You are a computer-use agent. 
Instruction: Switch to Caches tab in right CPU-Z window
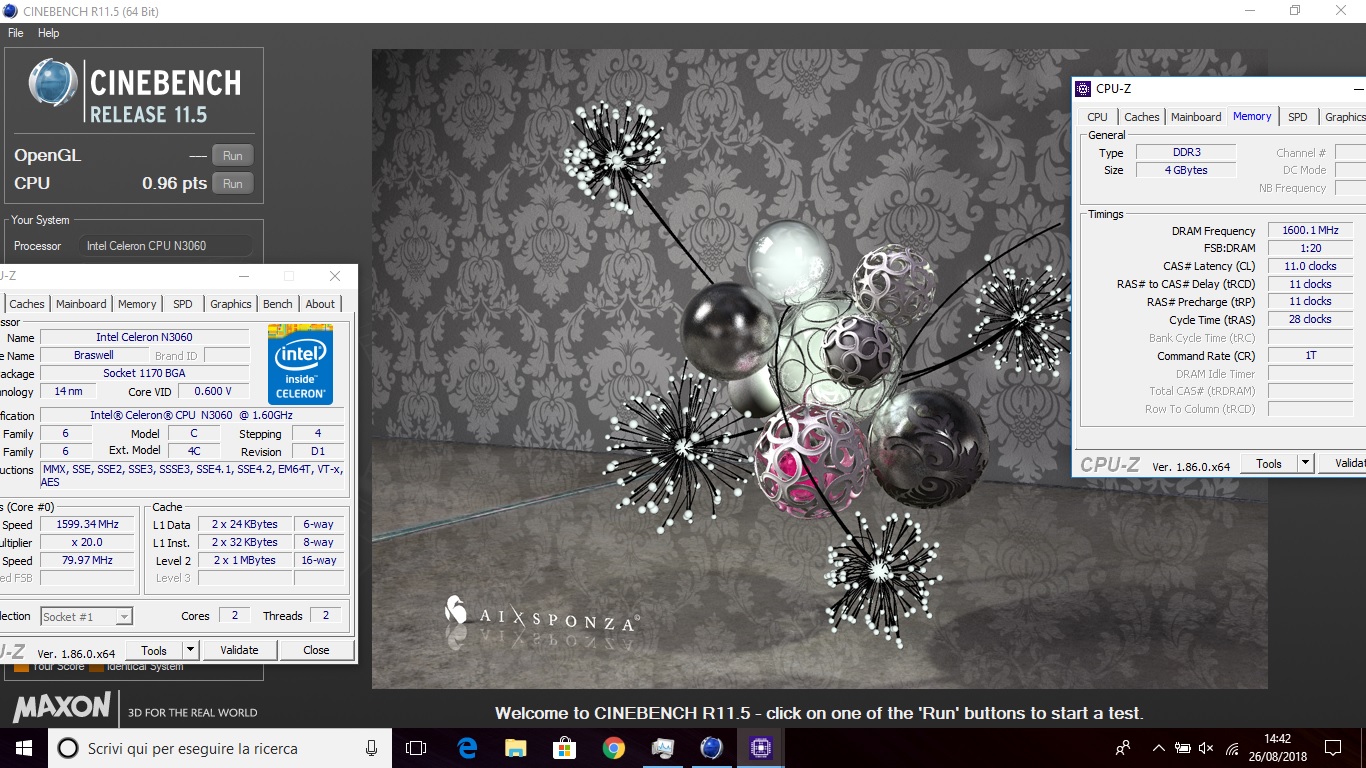[1141, 117]
